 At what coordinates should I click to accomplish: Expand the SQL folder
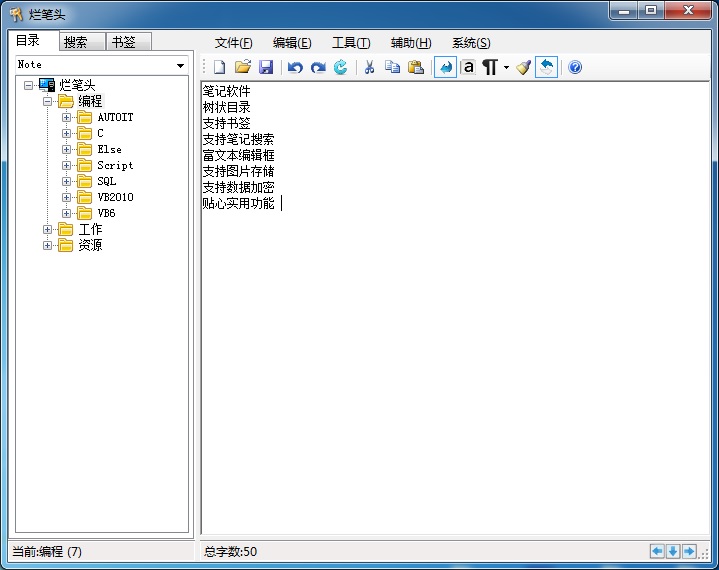coord(66,181)
